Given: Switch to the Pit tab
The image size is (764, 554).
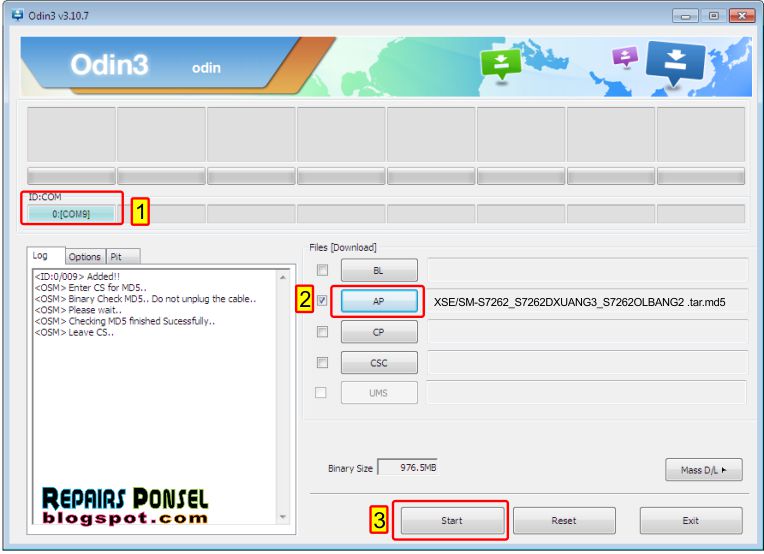Looking at the screenshot, I should pos(123,257).
